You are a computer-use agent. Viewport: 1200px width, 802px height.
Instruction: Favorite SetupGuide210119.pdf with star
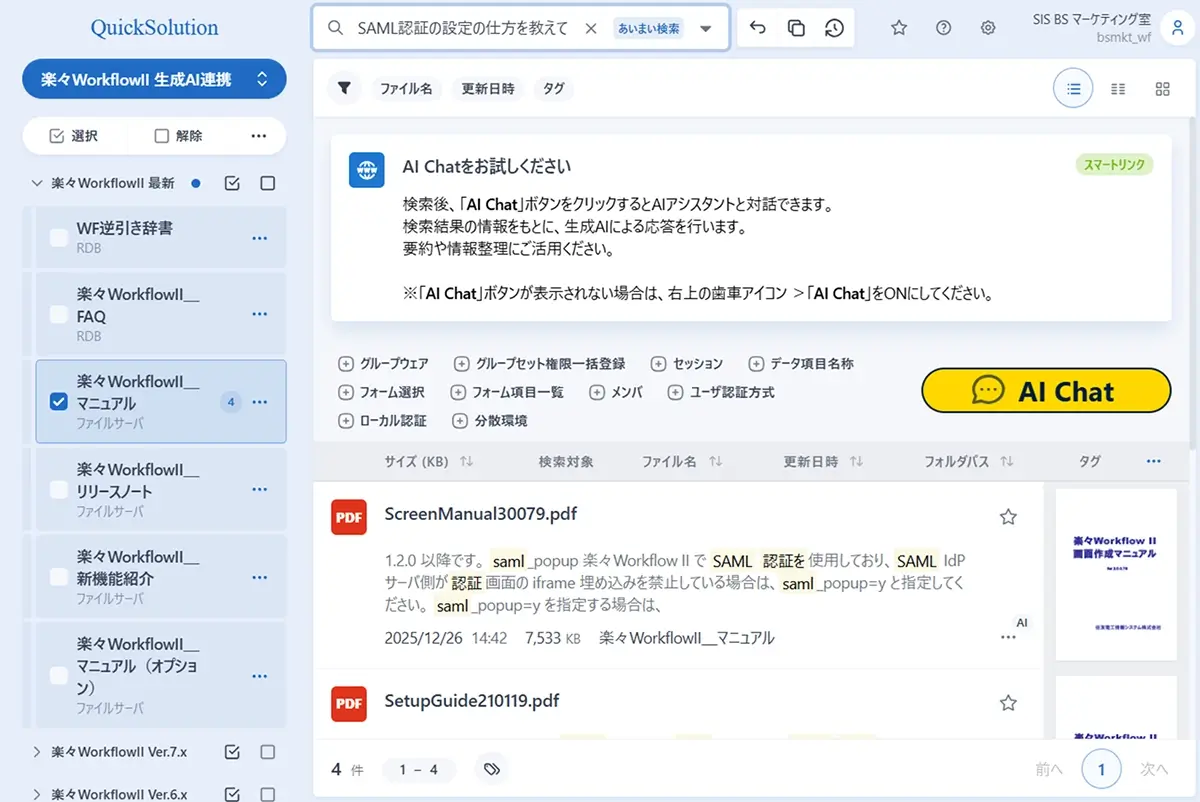(1008, 703)
